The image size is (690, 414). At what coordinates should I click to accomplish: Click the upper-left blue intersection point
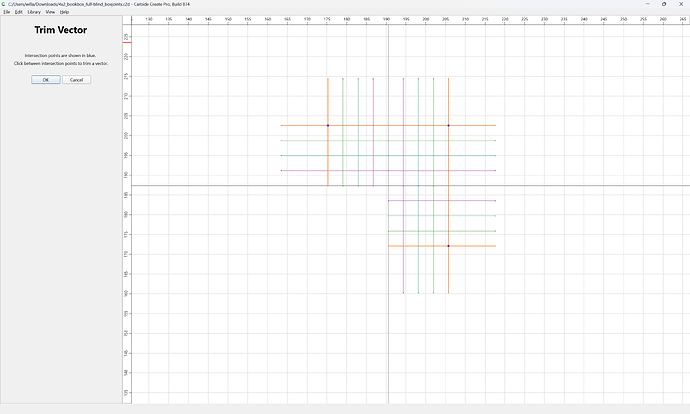pyautogui.click(x=328, y=125)
